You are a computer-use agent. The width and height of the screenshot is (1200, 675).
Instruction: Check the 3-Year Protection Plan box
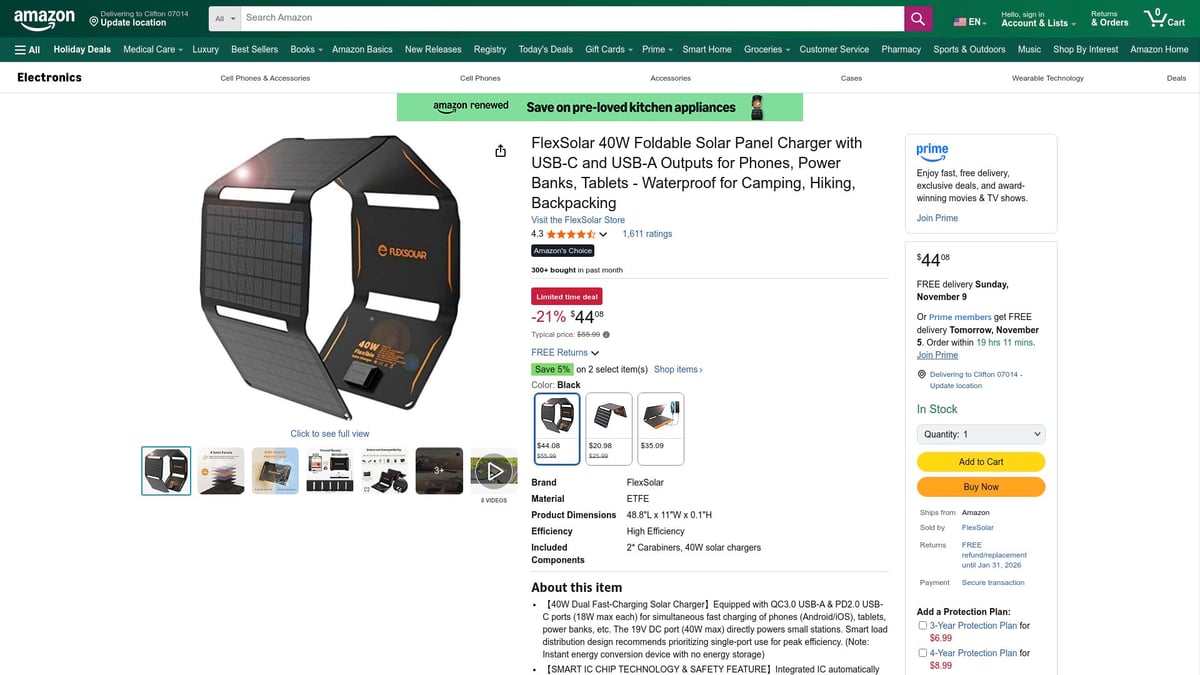click(x=923, y=626)
